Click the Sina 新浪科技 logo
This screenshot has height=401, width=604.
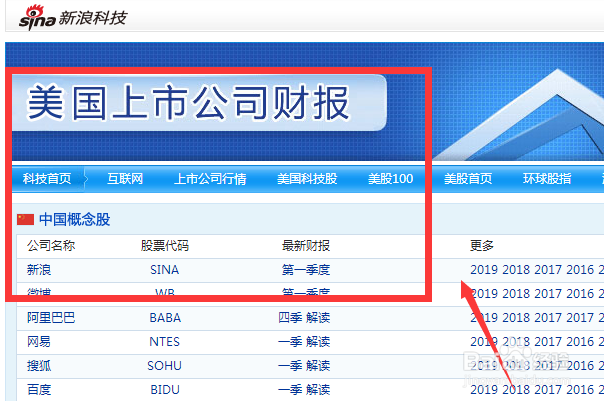pyautogui.click(x=73, y=17)
